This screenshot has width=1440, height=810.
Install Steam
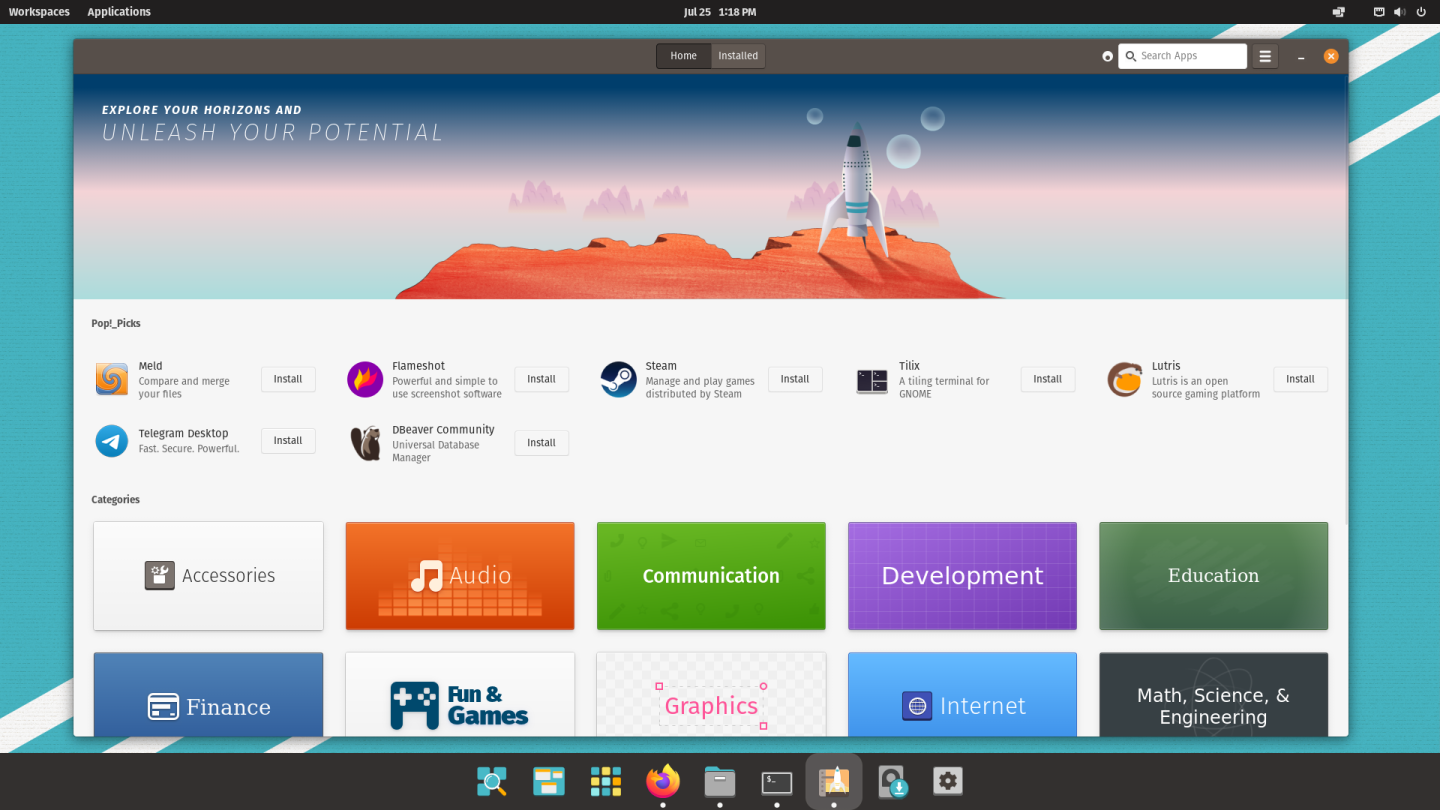(x=794, y=379)
